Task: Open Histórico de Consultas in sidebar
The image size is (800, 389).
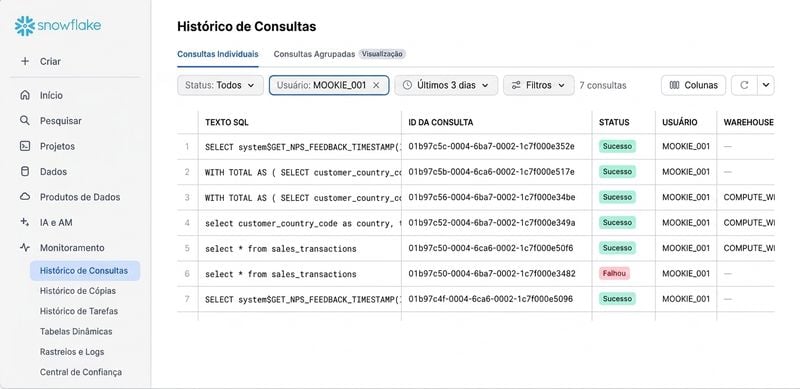Action: [x=84, y=271]
